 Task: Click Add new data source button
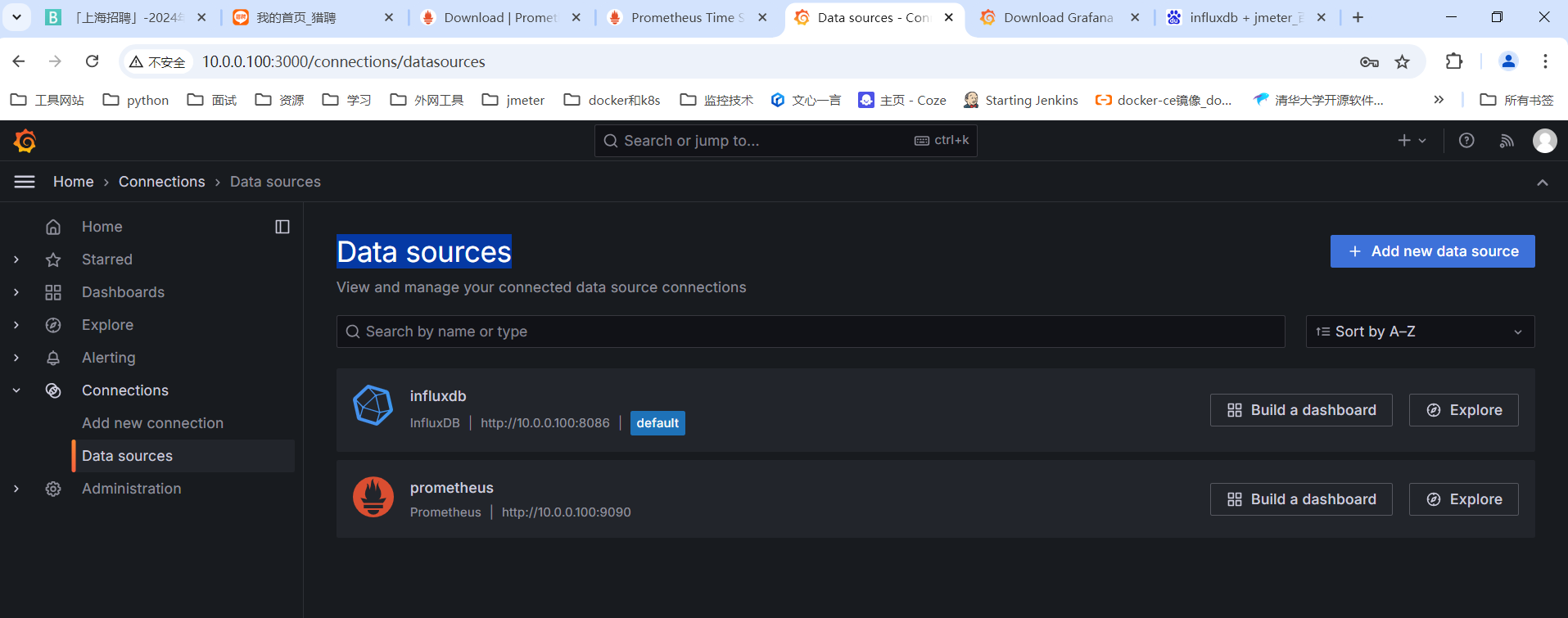1432,251
